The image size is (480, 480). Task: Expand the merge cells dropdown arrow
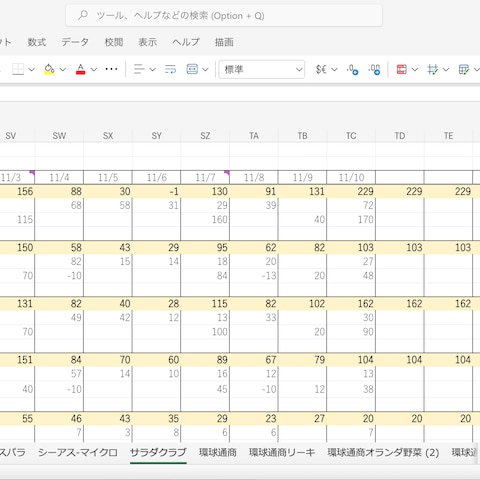(206, 69)
